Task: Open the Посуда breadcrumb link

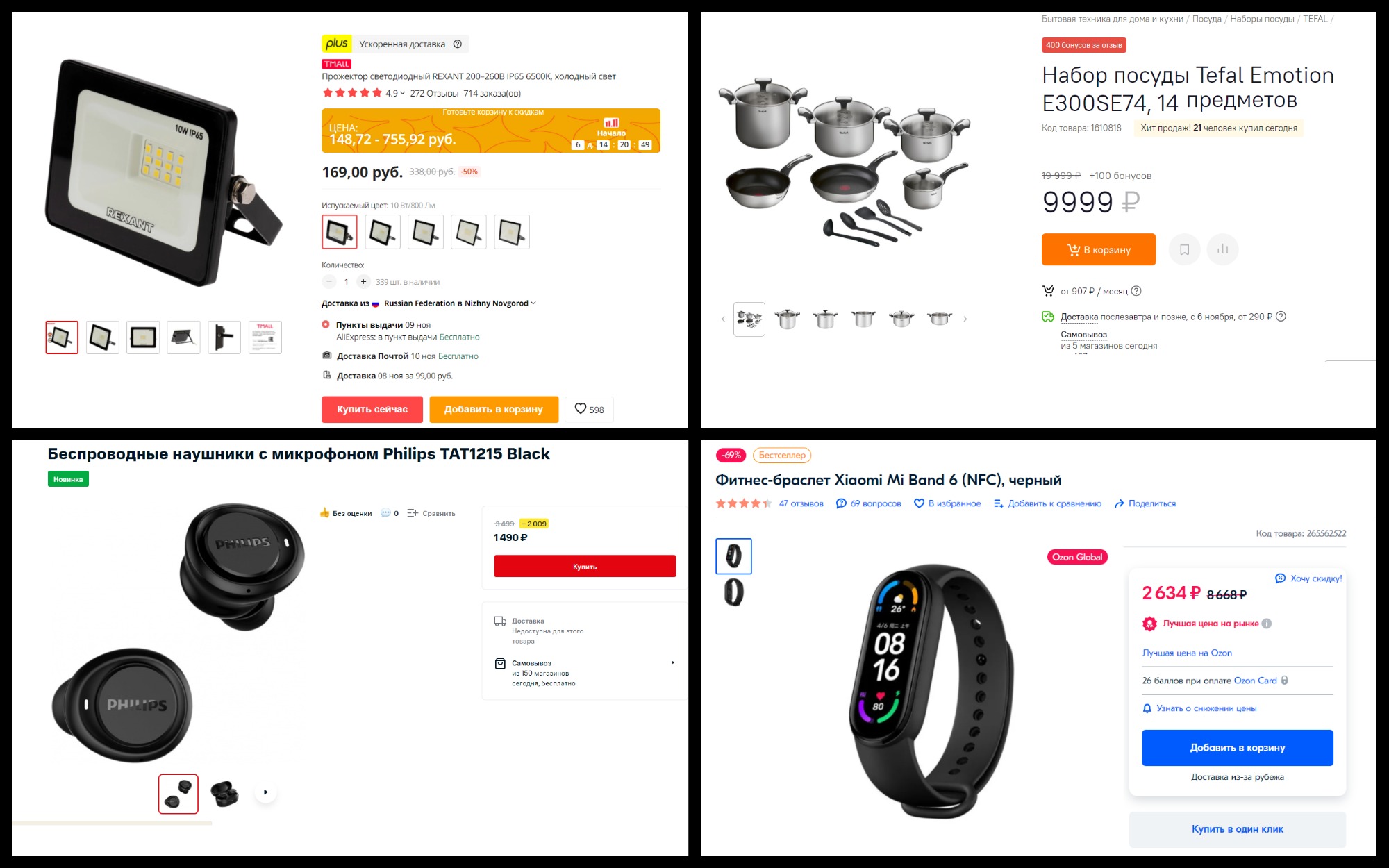Action: pos(1207,19)
